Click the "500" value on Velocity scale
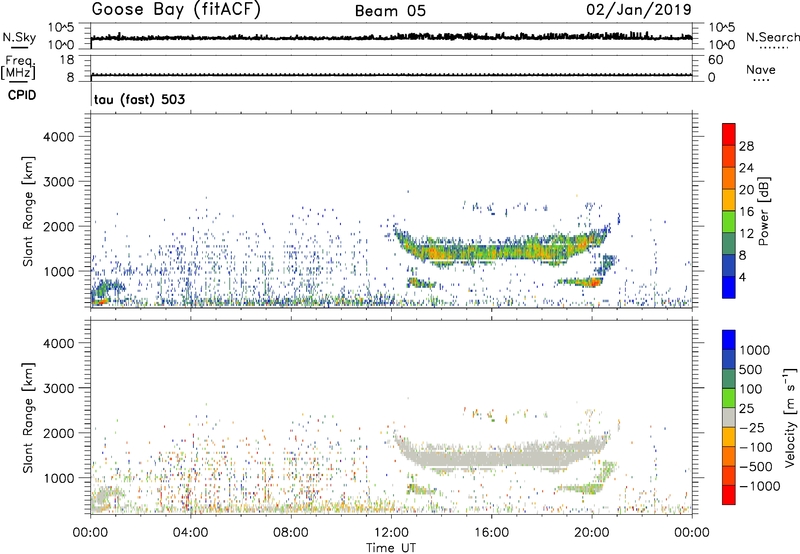This screenshot has width=800, height=554. click(751, 370)
